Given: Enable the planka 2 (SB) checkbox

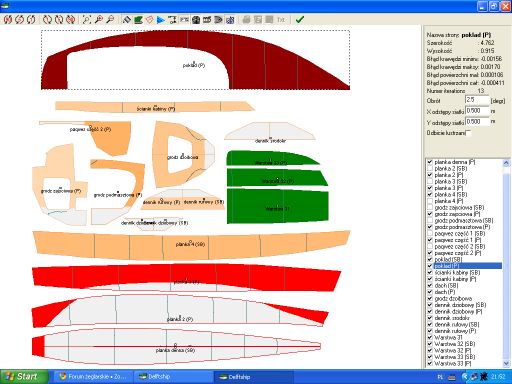Looking at the screenshot, I should point(430,169).
